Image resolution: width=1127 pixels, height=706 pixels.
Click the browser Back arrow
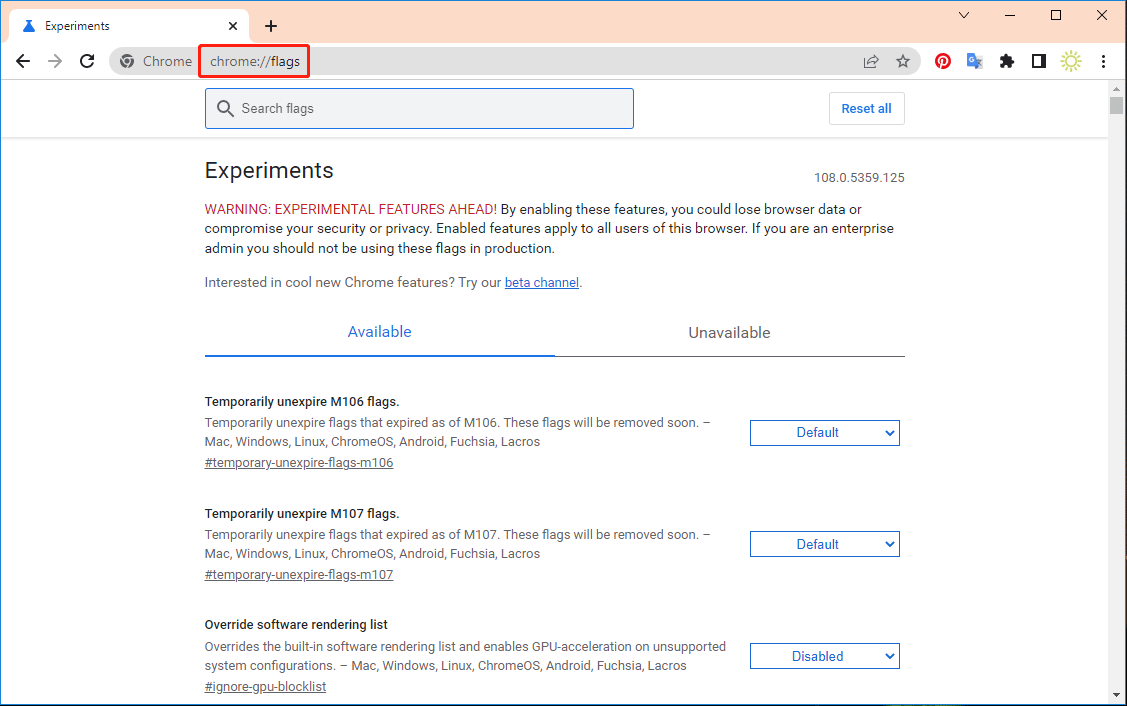pyautogui.click(x=23, y=61)
